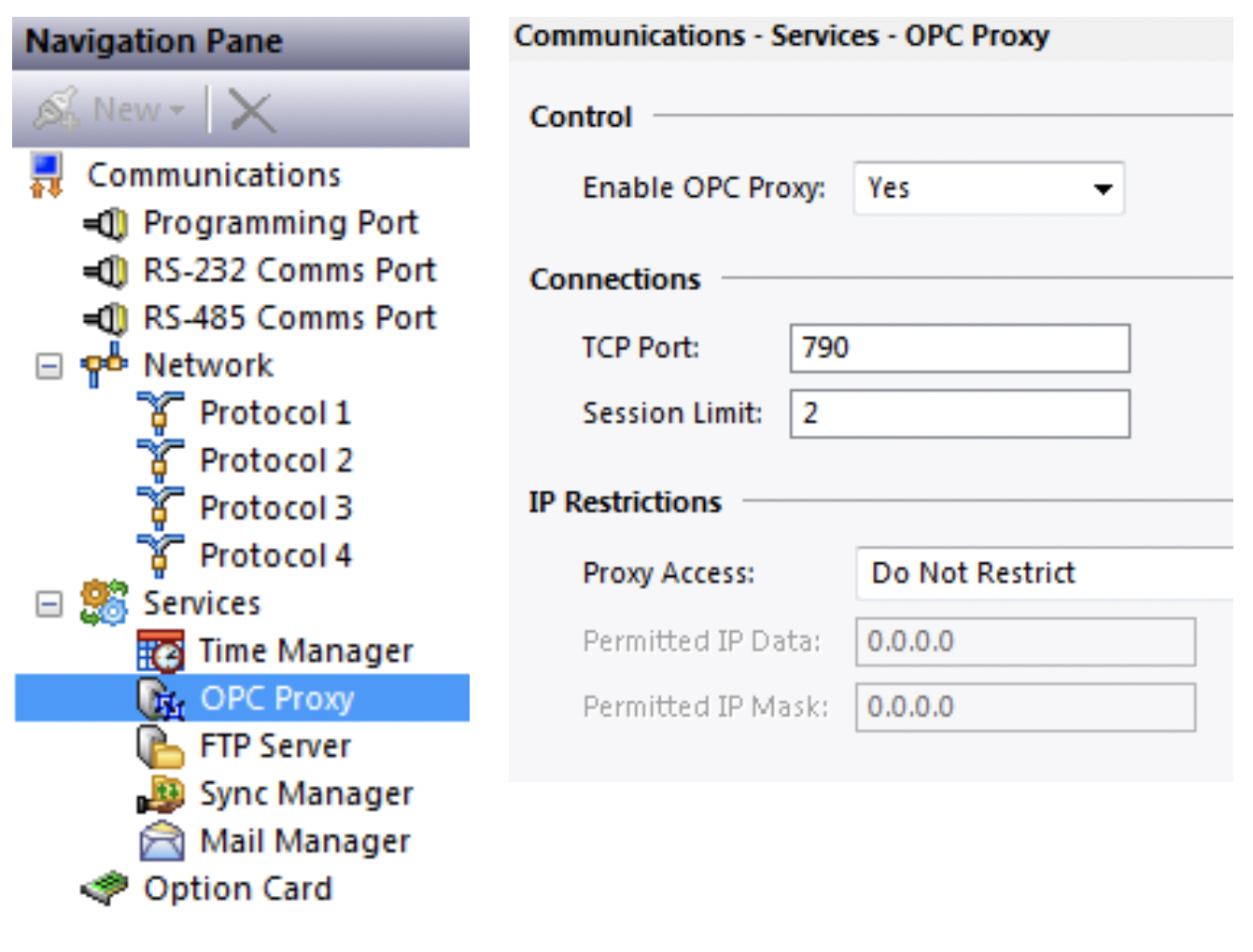This screenshot has height=952, width=1253.
Task: Select the Protocol 4 label
Action: (275, 556)
